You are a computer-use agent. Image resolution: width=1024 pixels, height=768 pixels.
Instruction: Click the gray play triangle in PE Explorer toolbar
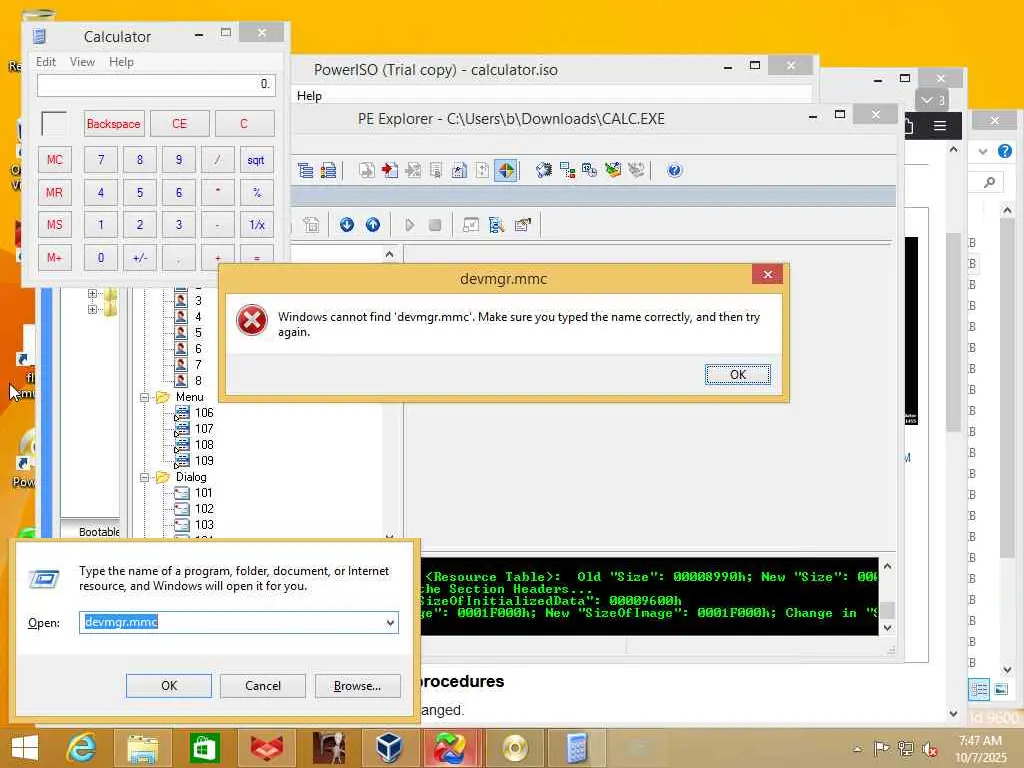coord(409,225)
